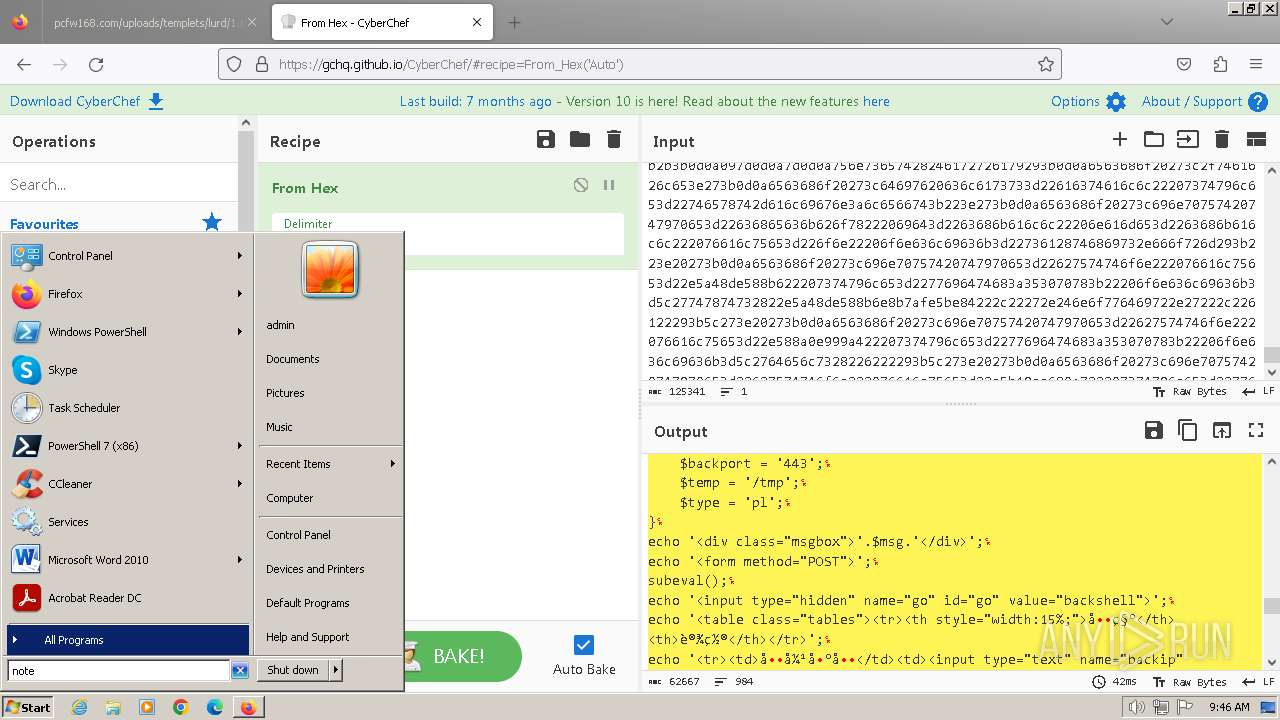
Task: Open the taskbar volume icon
Action: tap(1137, 707)
